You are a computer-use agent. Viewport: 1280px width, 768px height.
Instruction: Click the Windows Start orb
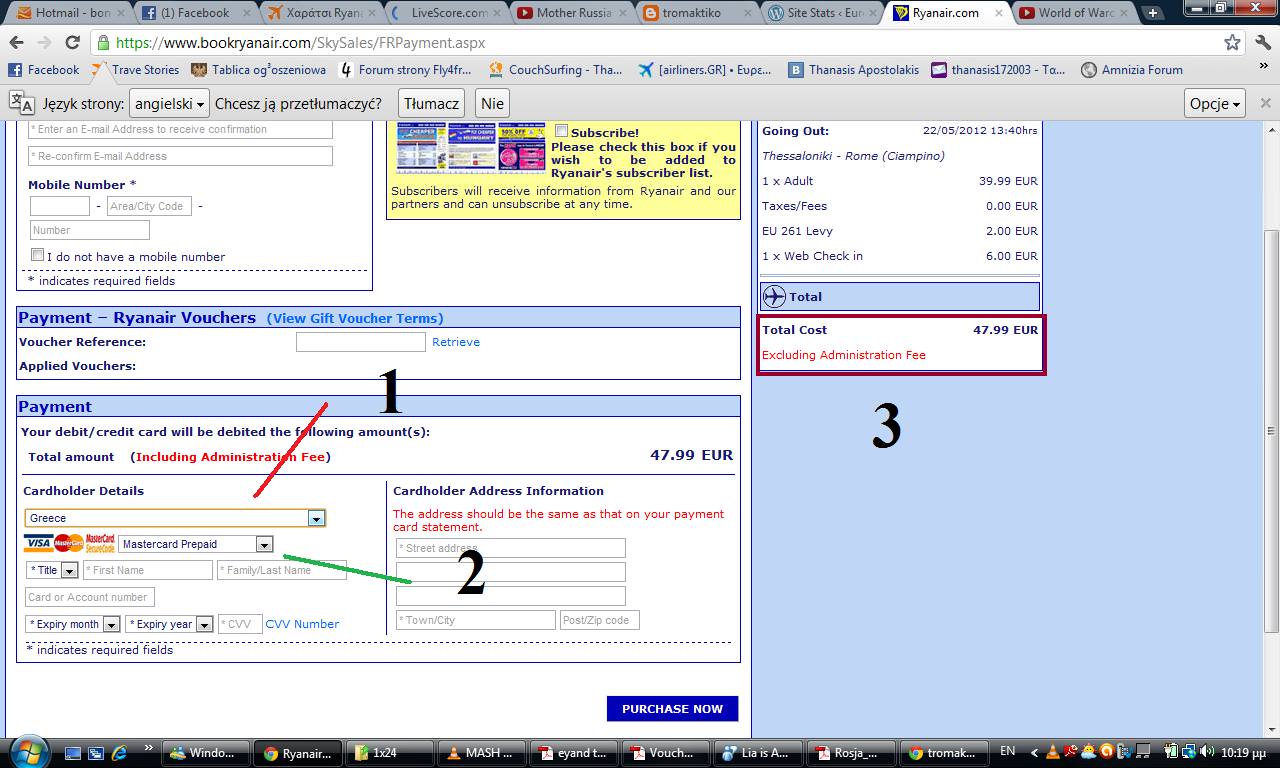pyautogui.click(x=27, y=751)
